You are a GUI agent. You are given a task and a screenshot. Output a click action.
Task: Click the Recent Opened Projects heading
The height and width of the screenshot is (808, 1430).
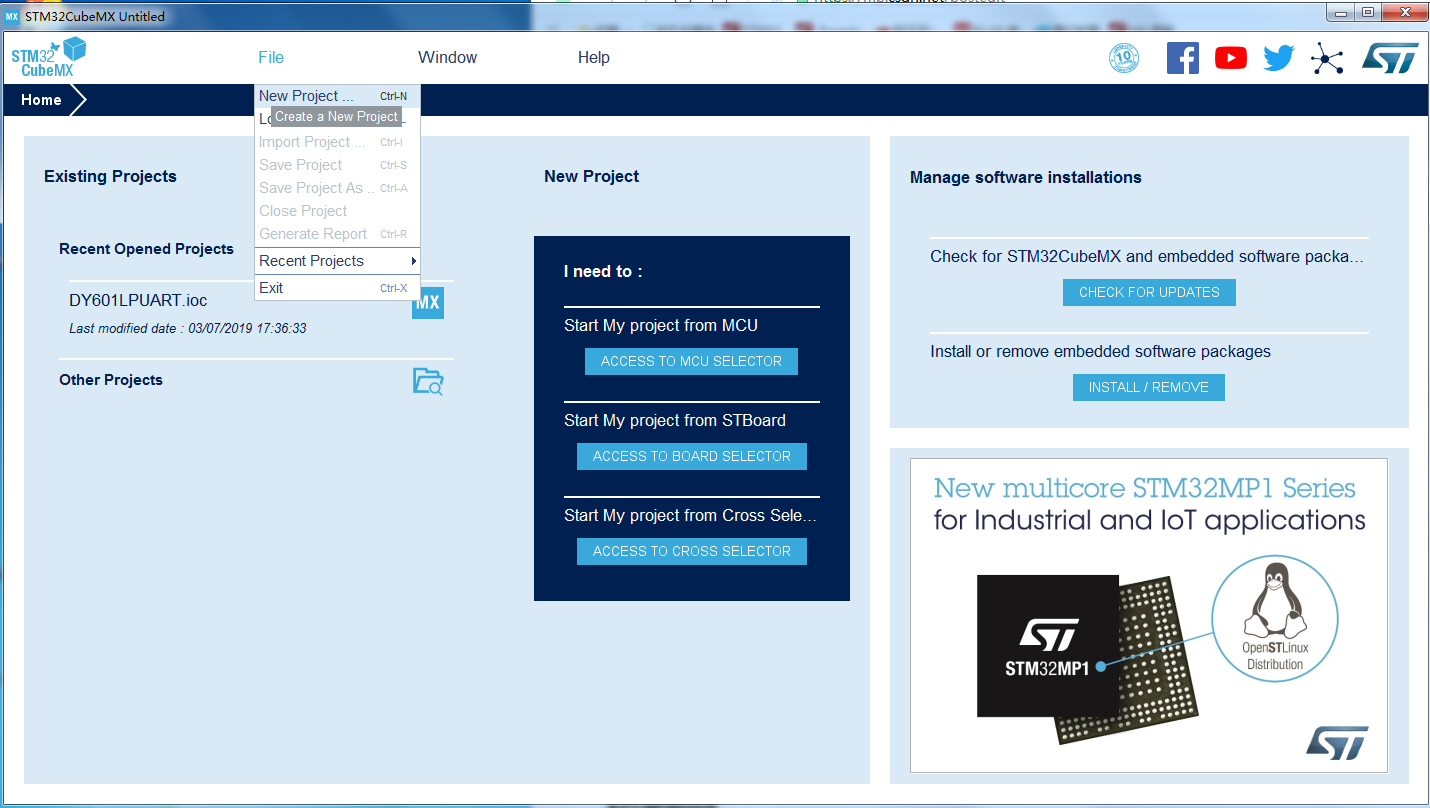pyautogui.click(x=146, y=249)
